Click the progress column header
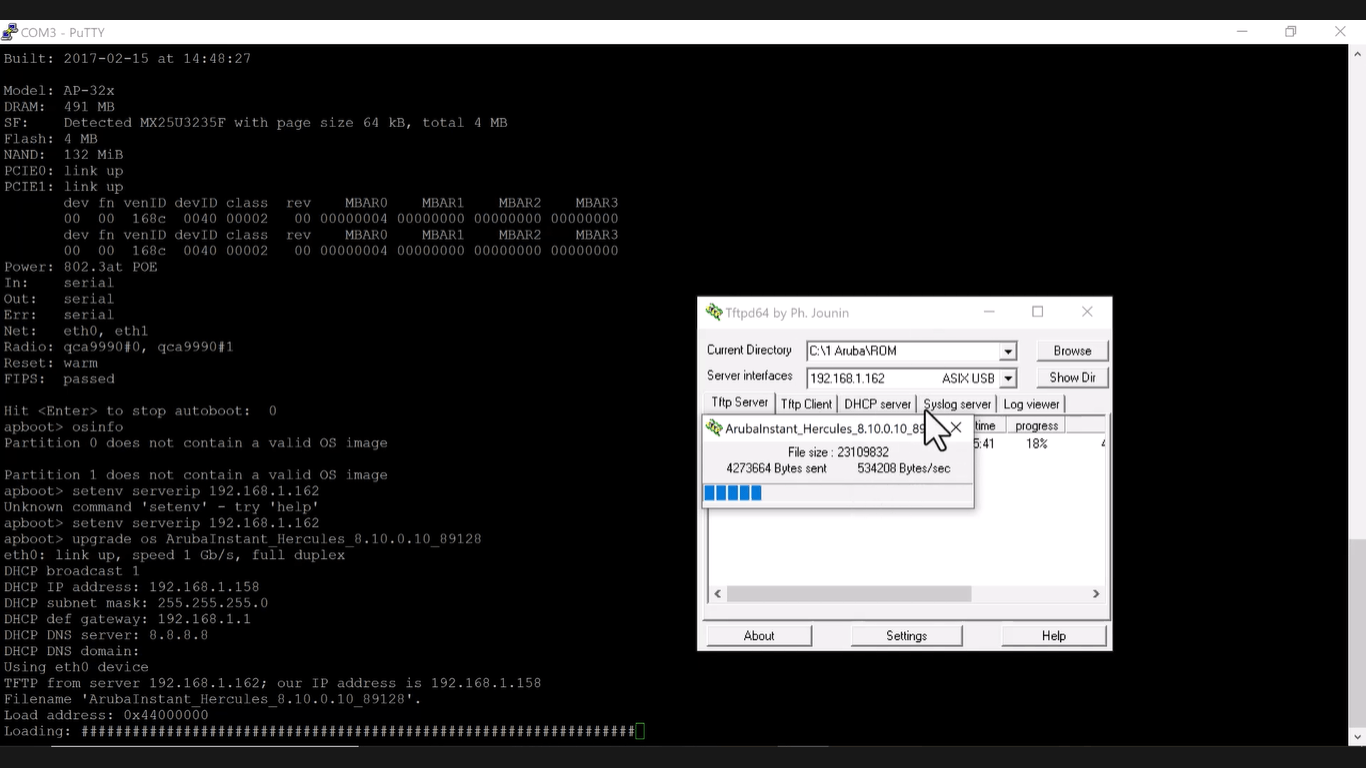The width and height of the screenshot is (1366, 768). (x=1036, y=426)
